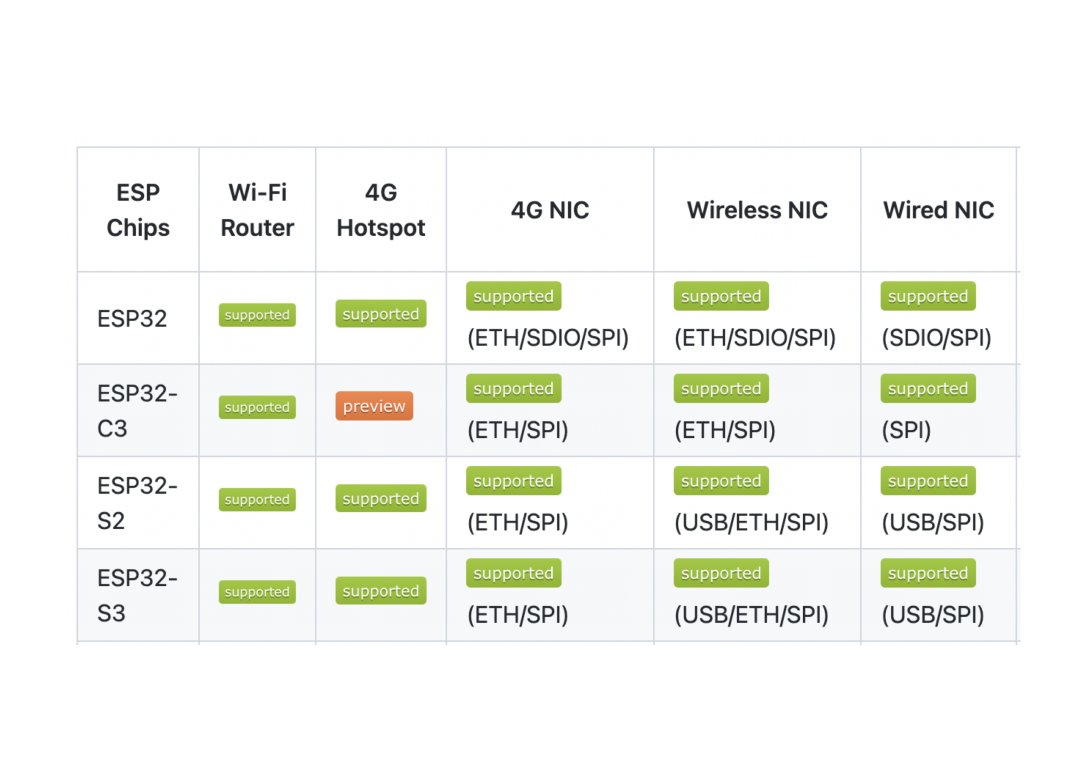Click the 4G NIC column header
The width and height of the screenshot is (1080, 779).
coord(550,210)
